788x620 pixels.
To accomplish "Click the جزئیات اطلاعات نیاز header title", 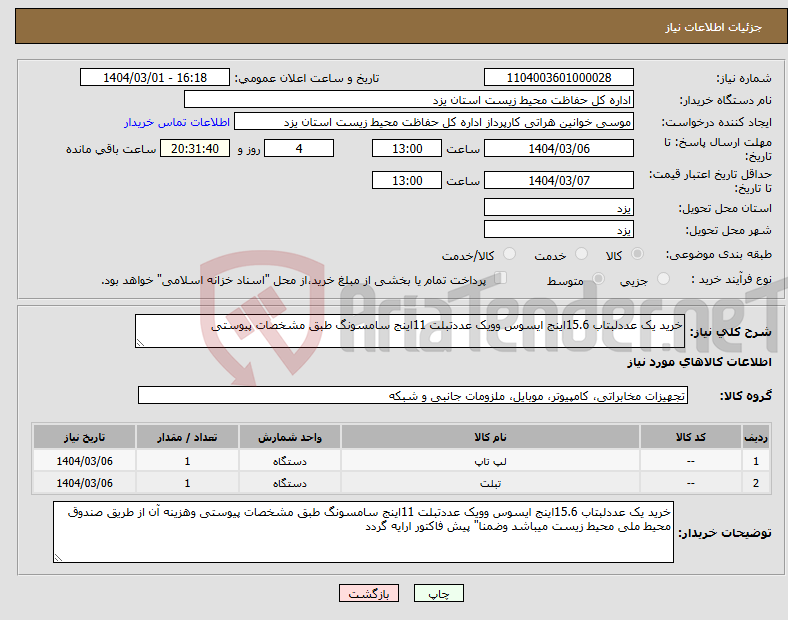I will [714, 27].
